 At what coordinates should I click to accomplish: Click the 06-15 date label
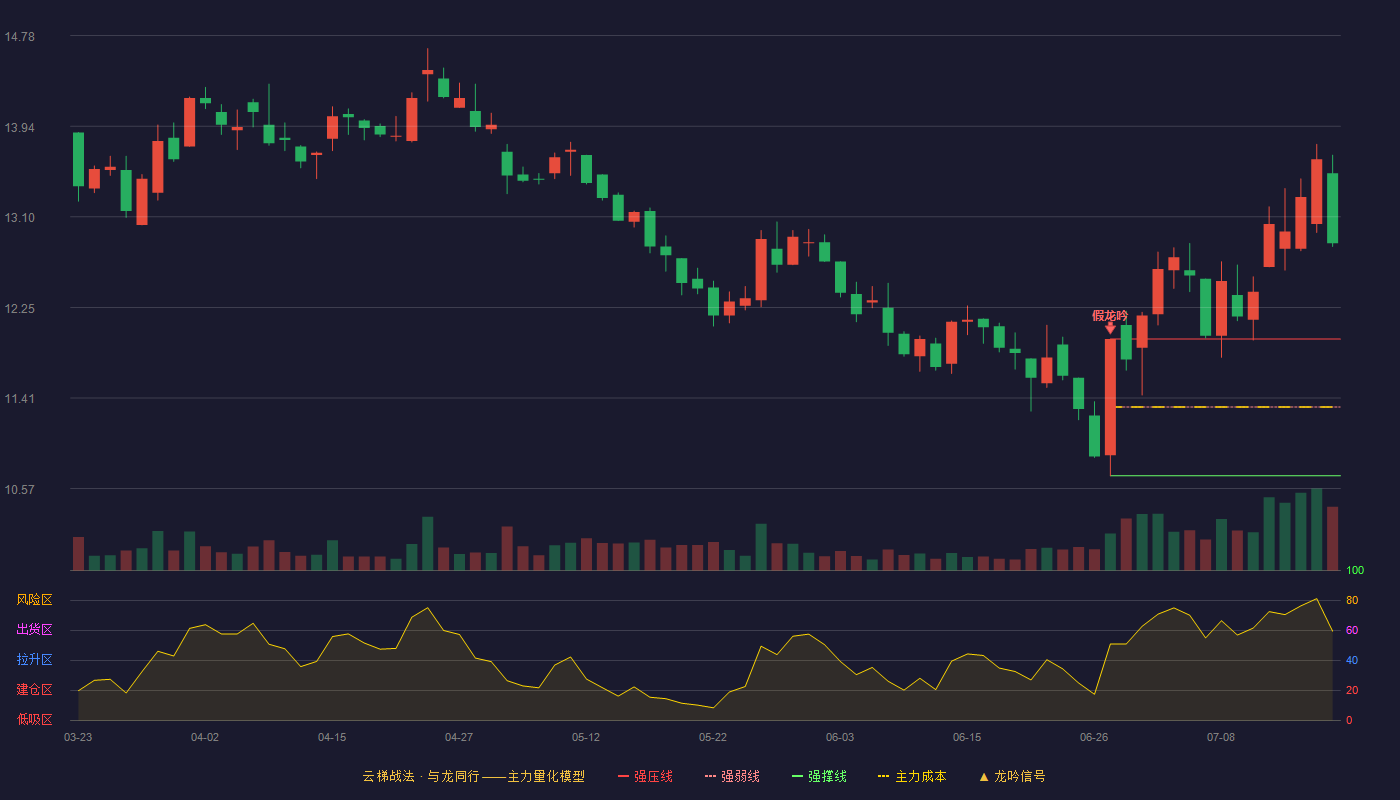pos(967,737)
